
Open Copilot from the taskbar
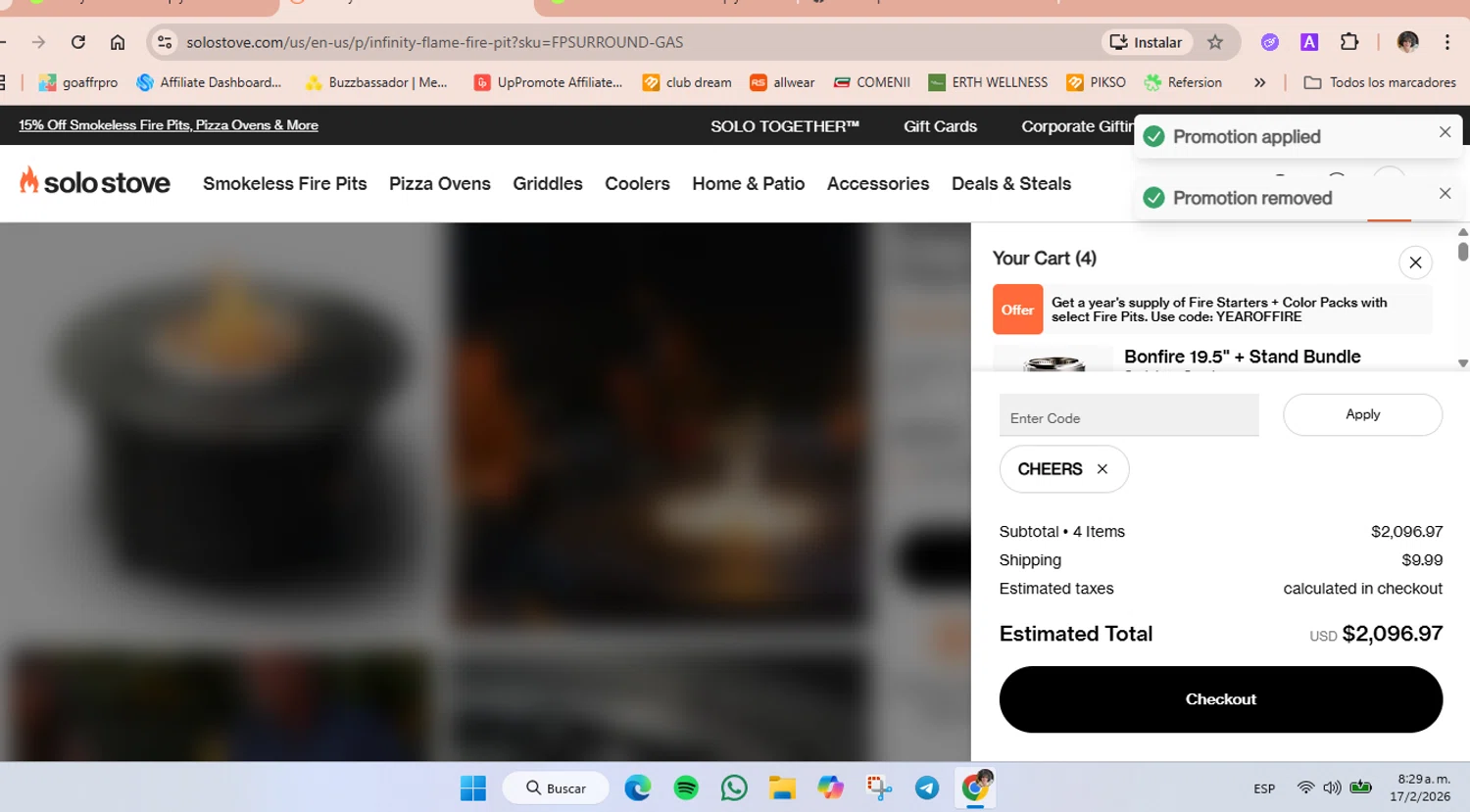click(x=830, y=788)
